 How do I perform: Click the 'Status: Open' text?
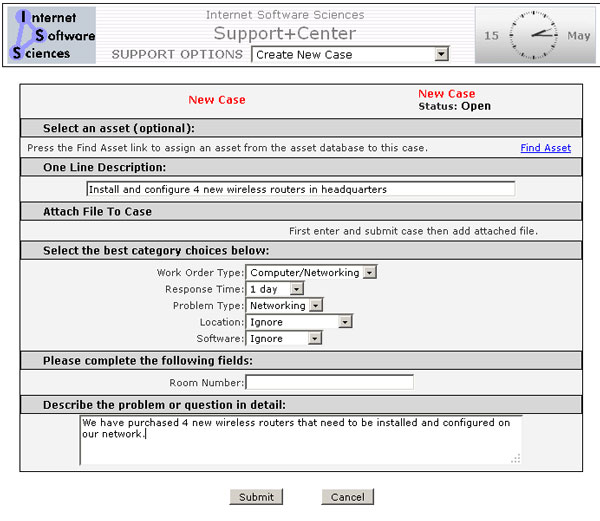[x=455, y=106]
